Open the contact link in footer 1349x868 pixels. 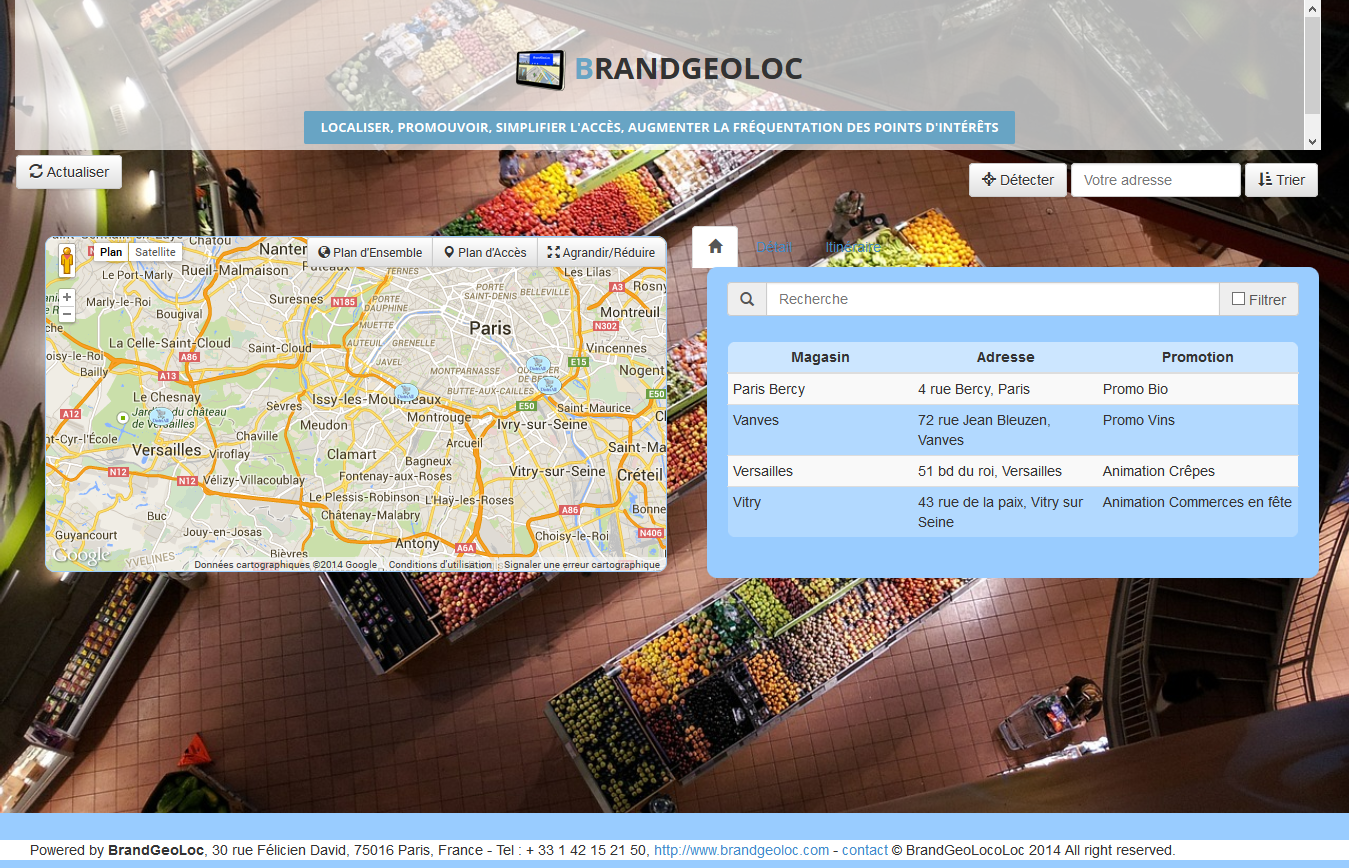865,850
